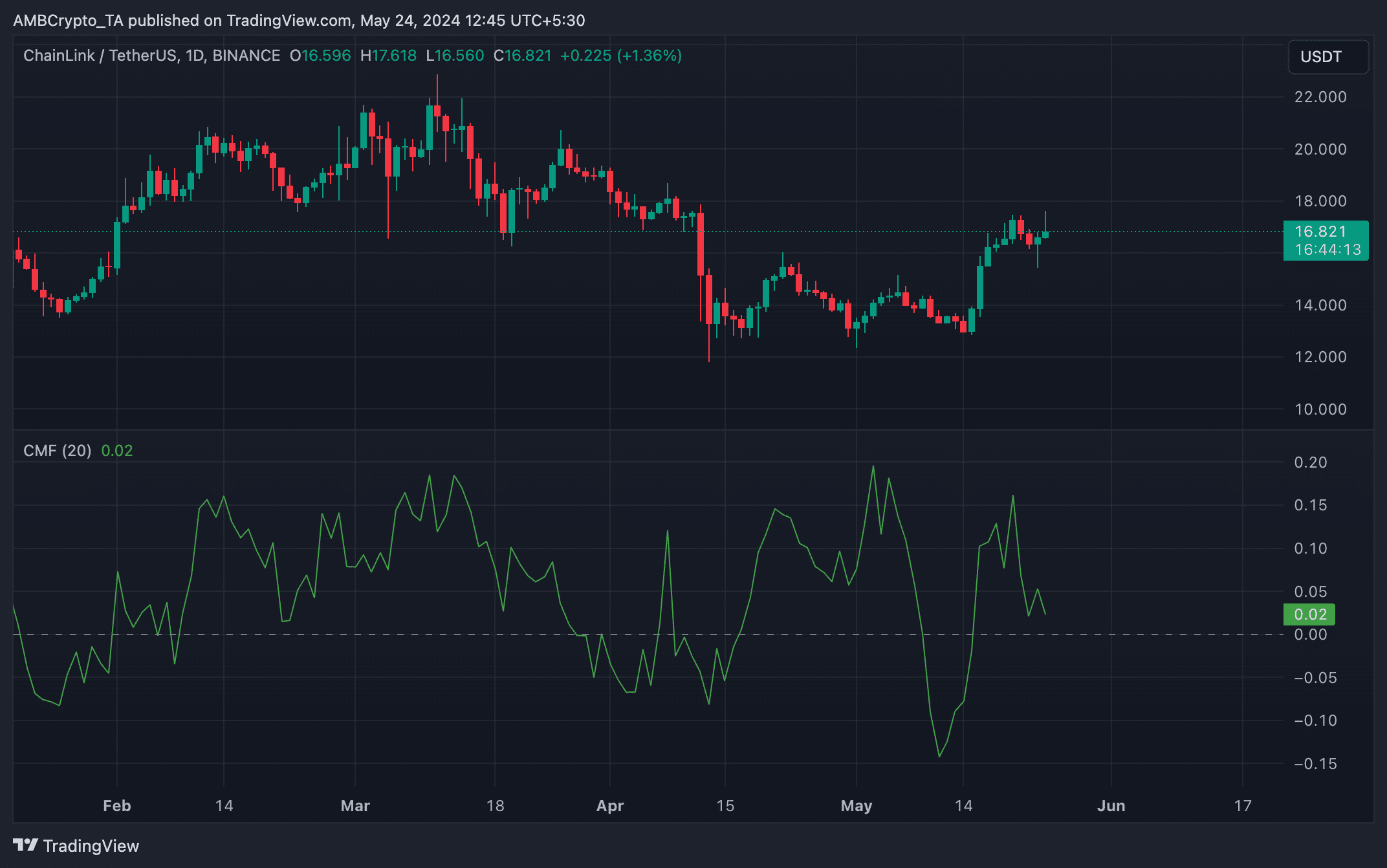Click the TradingView wordmark text
The width and height of the screenshot is (1387, 868).
point(91,846)
